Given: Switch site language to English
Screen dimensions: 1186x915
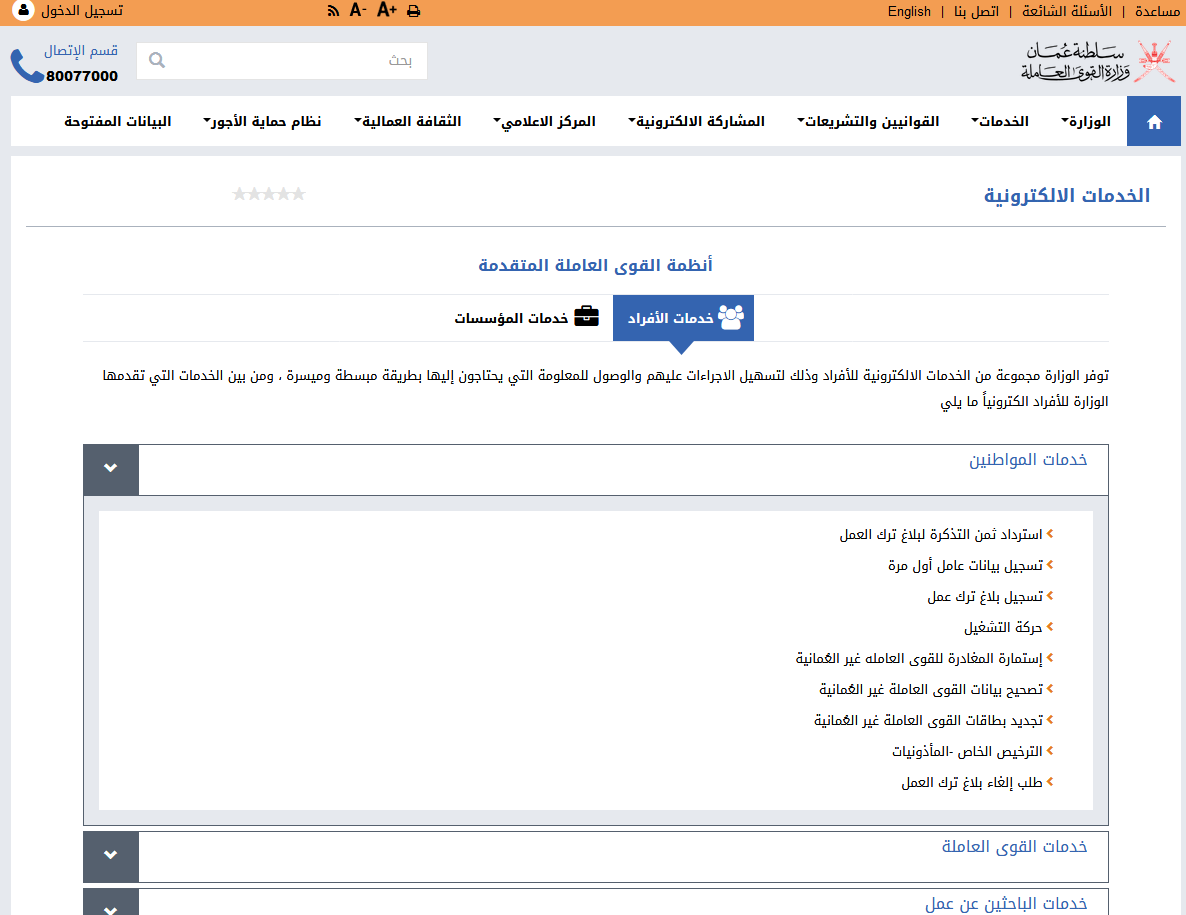Looking at the screenshot, I should click(909, 11).
